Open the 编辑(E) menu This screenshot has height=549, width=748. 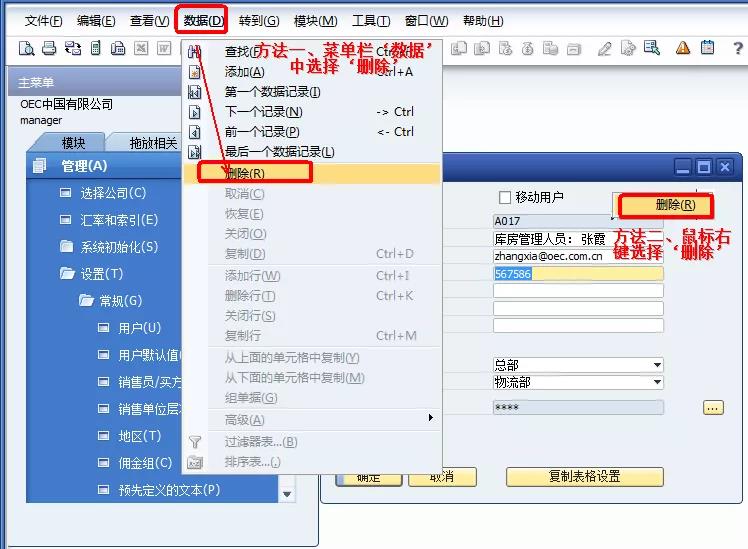(x=96, y=21)
